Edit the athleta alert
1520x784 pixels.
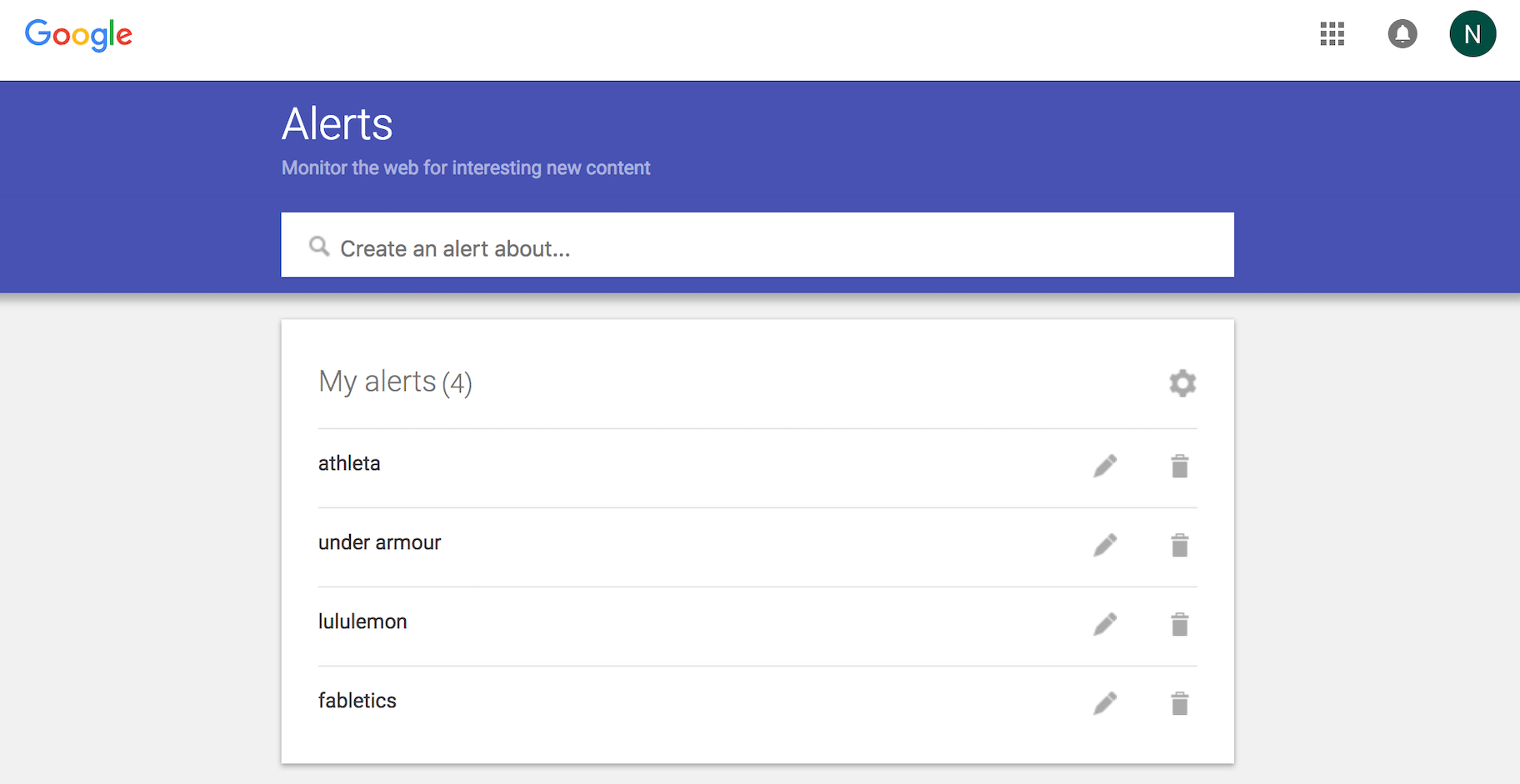[1105, 466]
